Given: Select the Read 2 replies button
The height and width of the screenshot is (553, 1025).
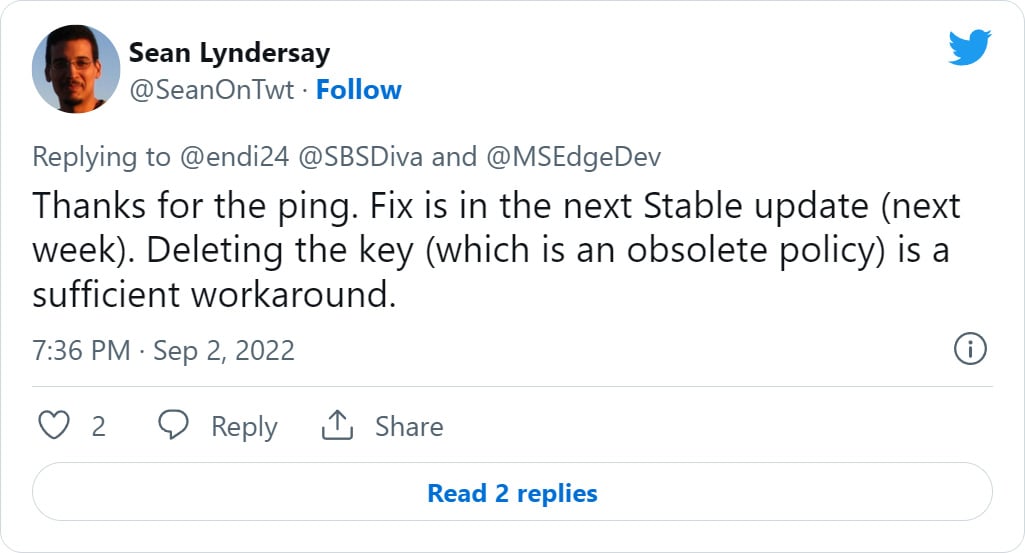Looking at the screenshot, I should coord(512,492).
